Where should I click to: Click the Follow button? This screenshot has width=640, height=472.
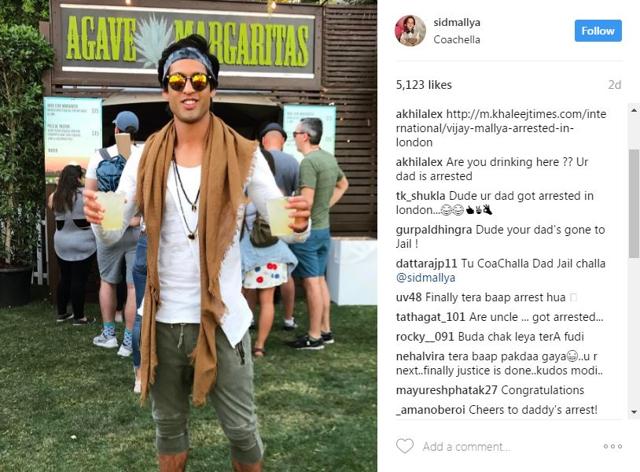598,31
